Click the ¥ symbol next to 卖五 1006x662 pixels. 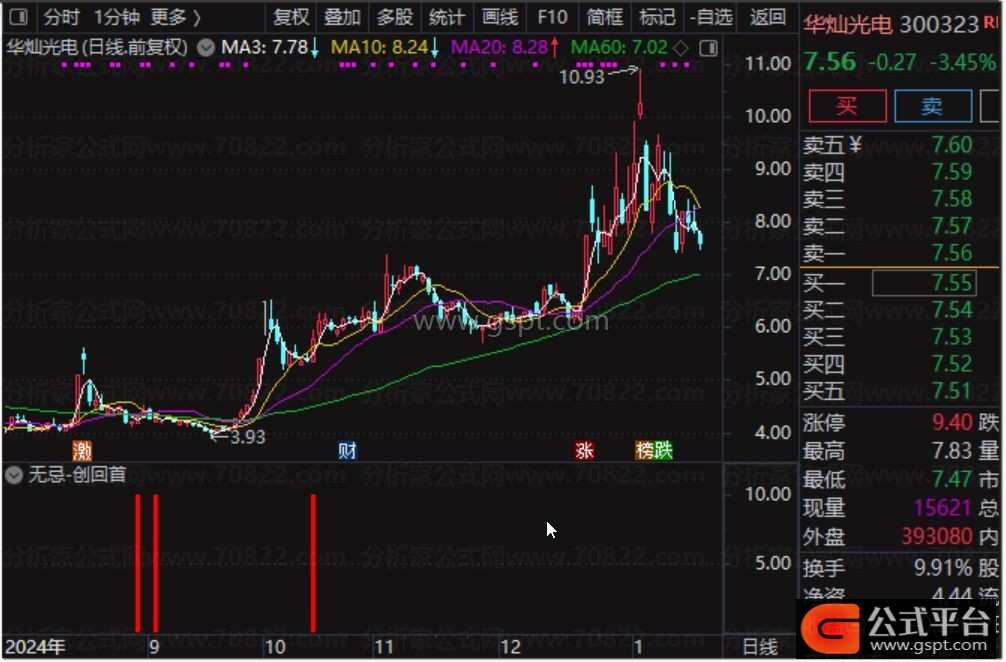[x=855, y=145]
